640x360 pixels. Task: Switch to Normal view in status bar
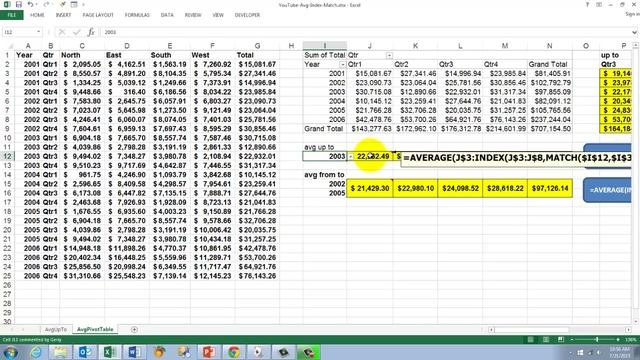coord(530,340)
